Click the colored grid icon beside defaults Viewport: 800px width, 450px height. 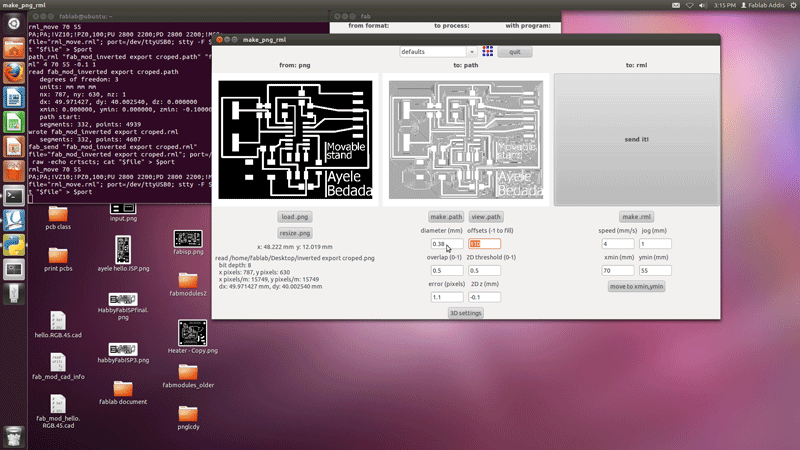488,51
